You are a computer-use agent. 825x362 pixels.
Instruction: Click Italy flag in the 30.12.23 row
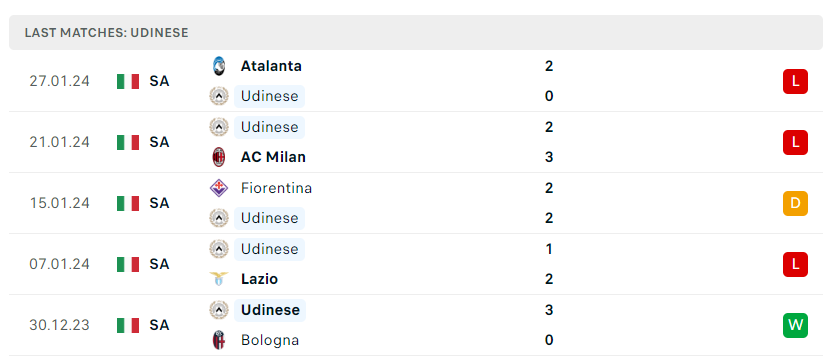point(128,325)
